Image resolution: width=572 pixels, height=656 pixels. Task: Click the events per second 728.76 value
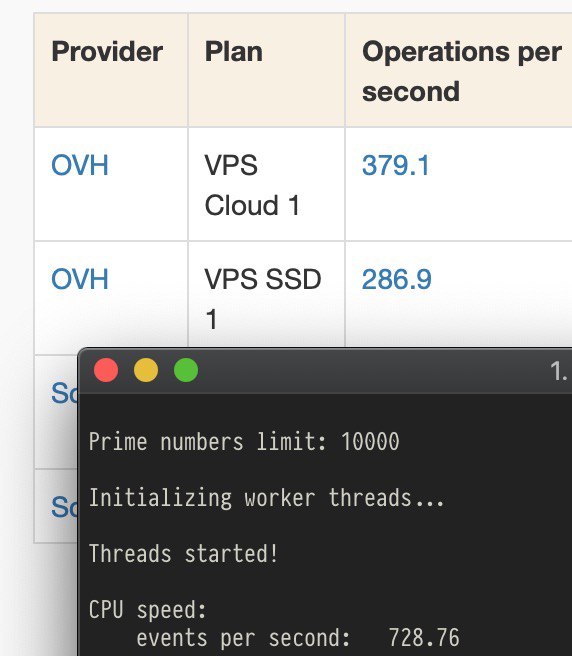click(424, 638)
